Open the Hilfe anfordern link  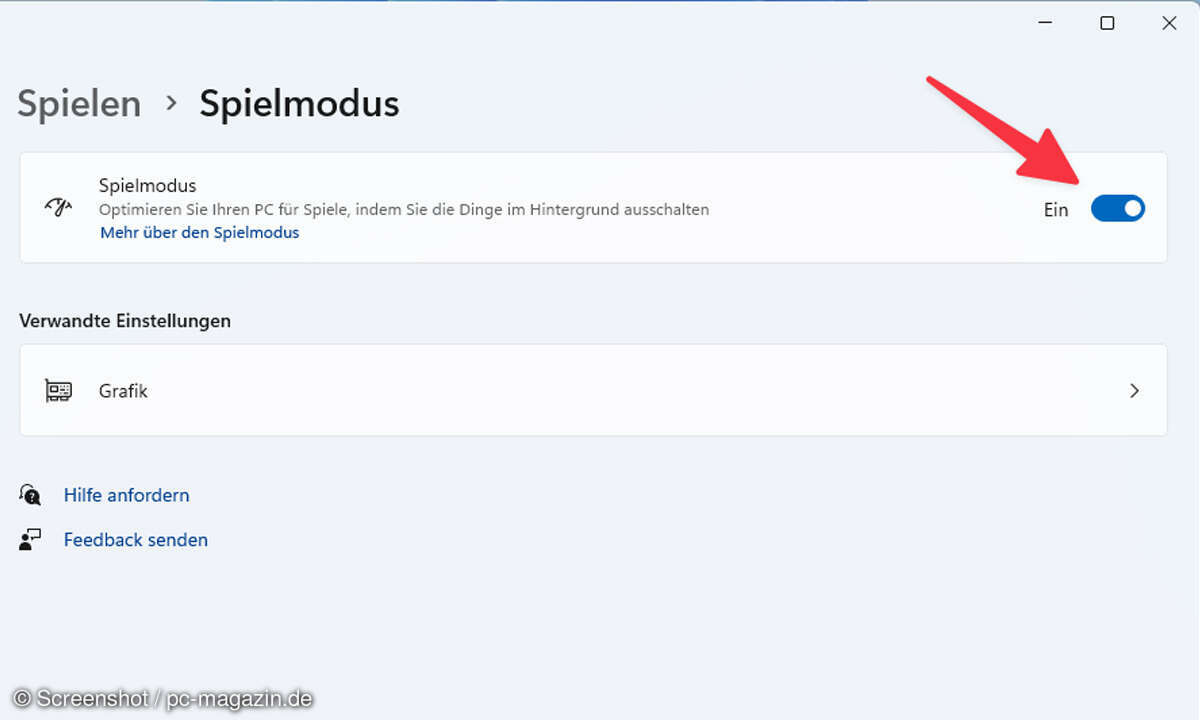click(126, 495)
